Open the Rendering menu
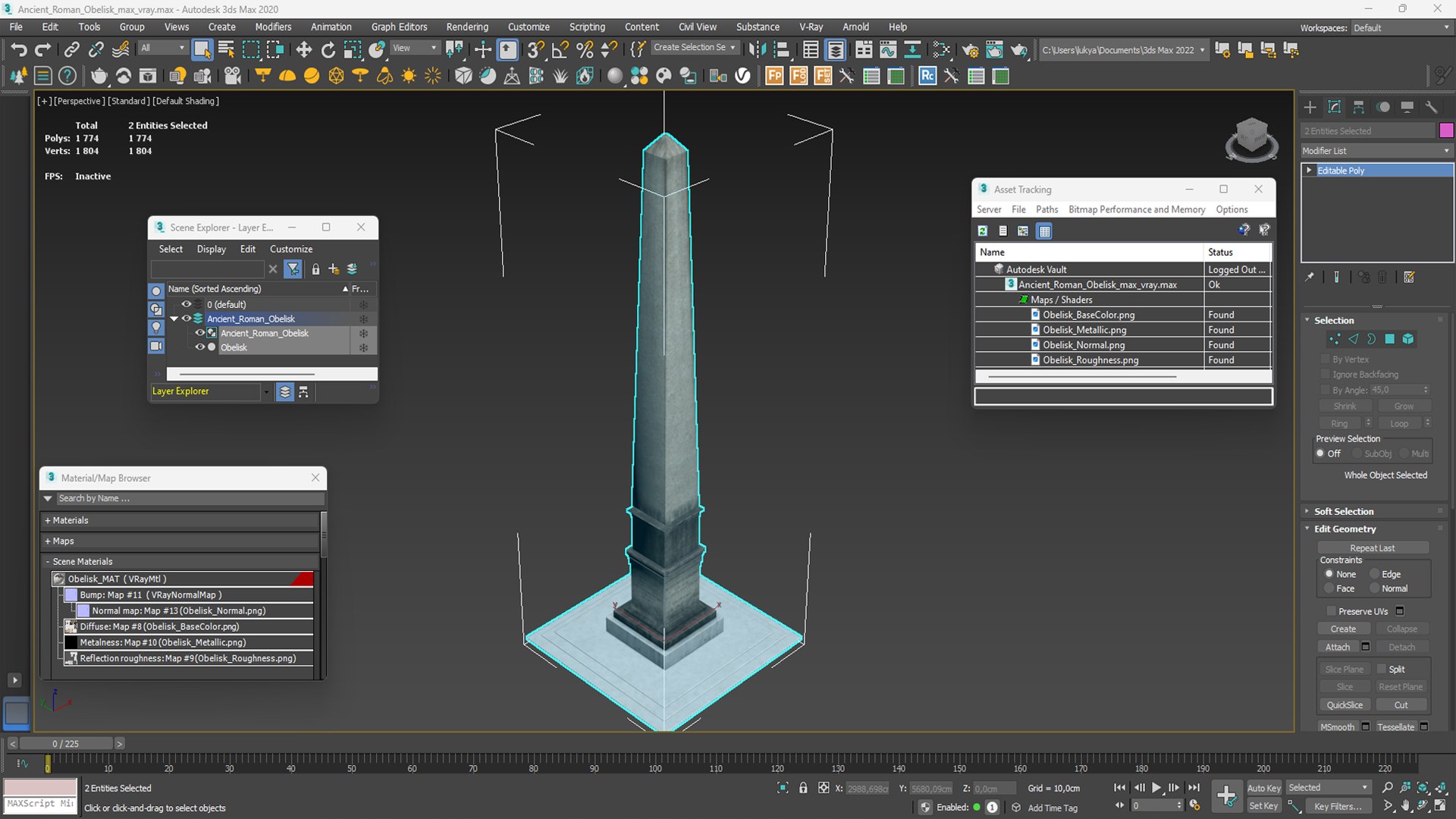The image size is (1456, 819). (467, 27)
